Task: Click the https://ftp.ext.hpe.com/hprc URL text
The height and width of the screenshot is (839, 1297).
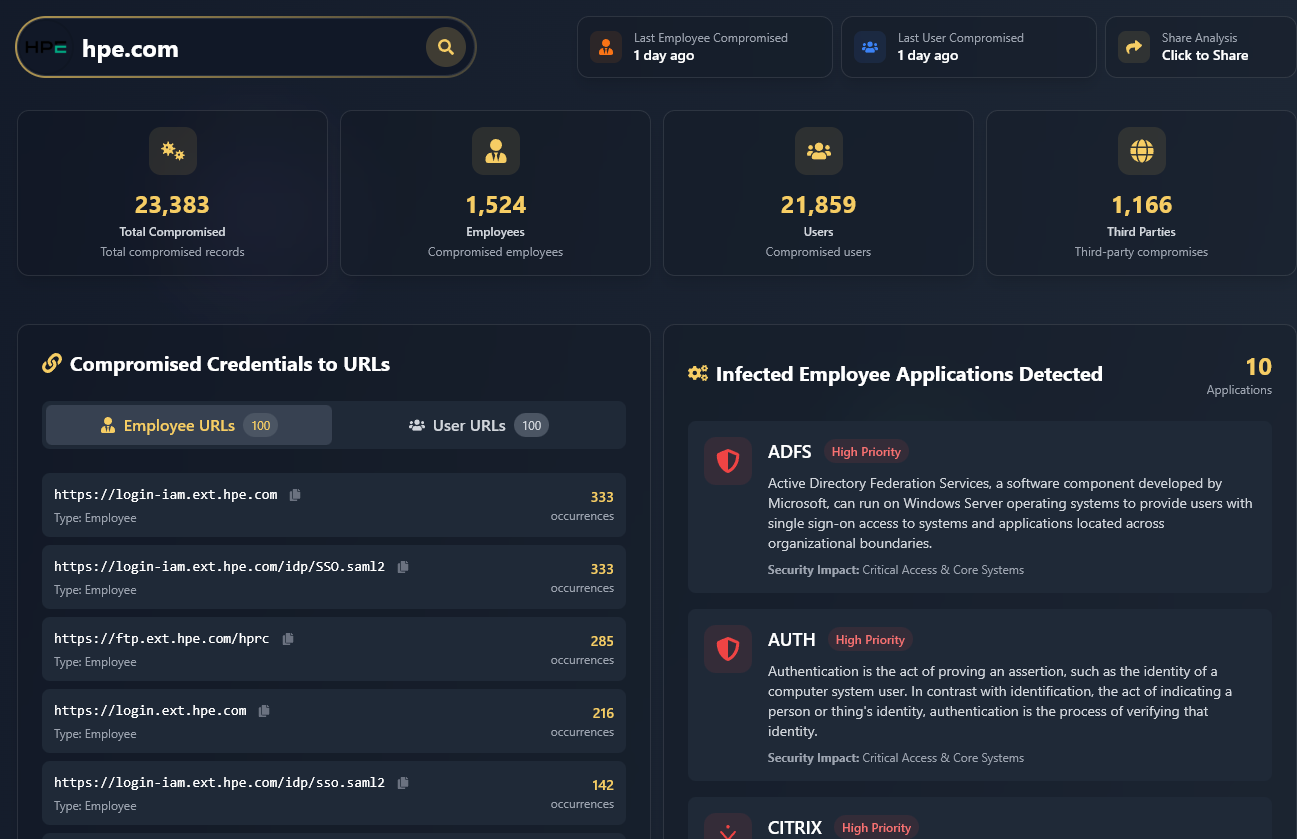Action: [x=162, y=639]
